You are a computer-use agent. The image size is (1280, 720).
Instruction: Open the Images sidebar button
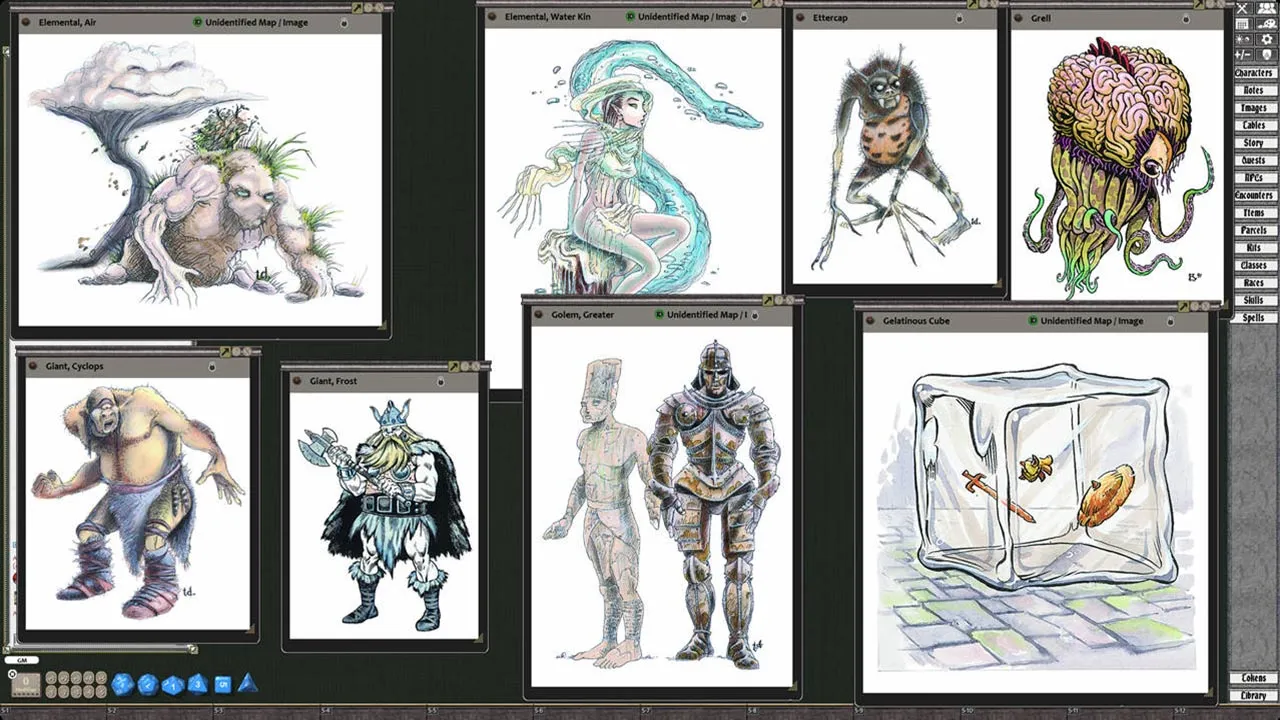pos(1253,108)
